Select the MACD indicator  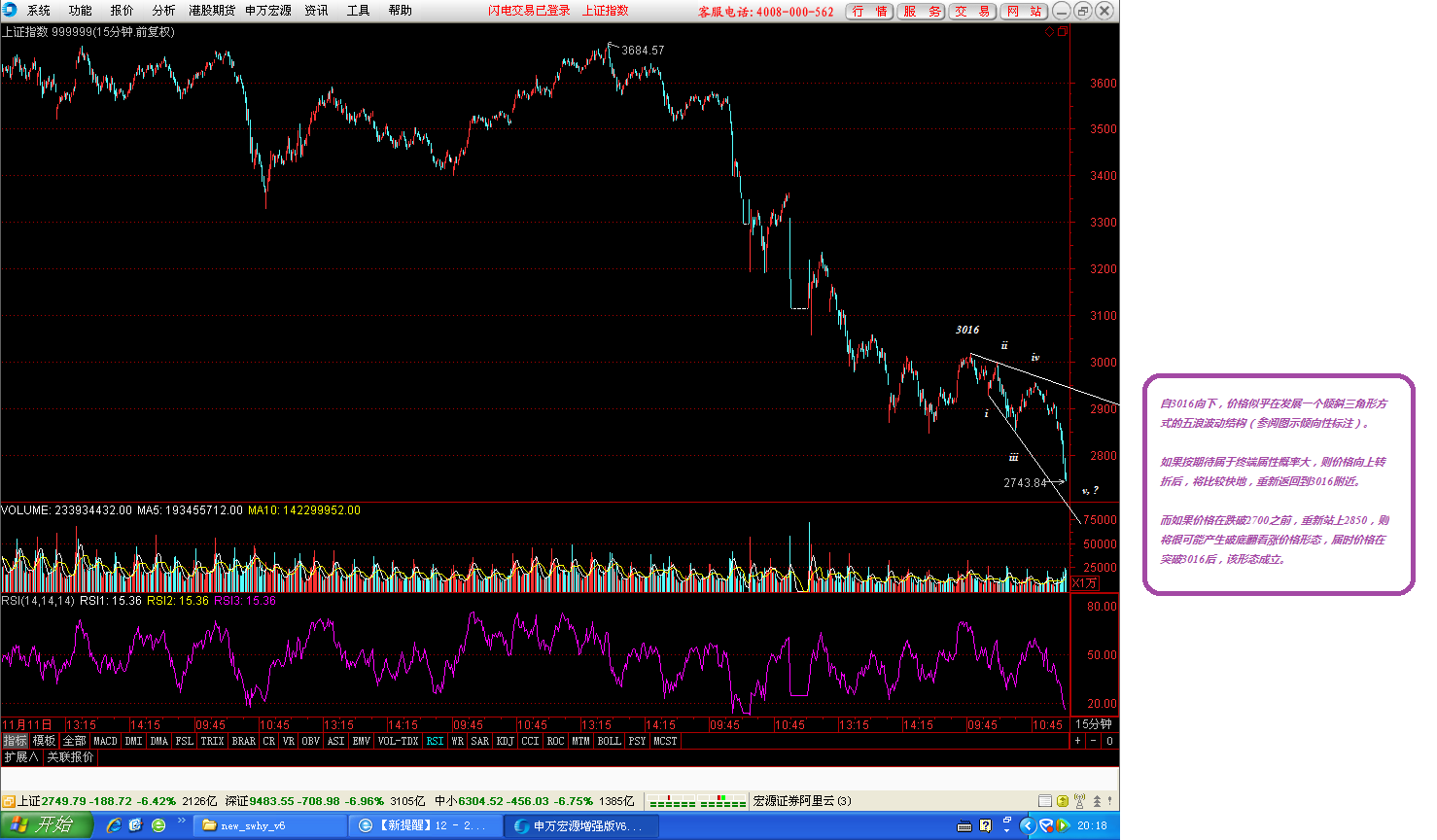[105, 741]
